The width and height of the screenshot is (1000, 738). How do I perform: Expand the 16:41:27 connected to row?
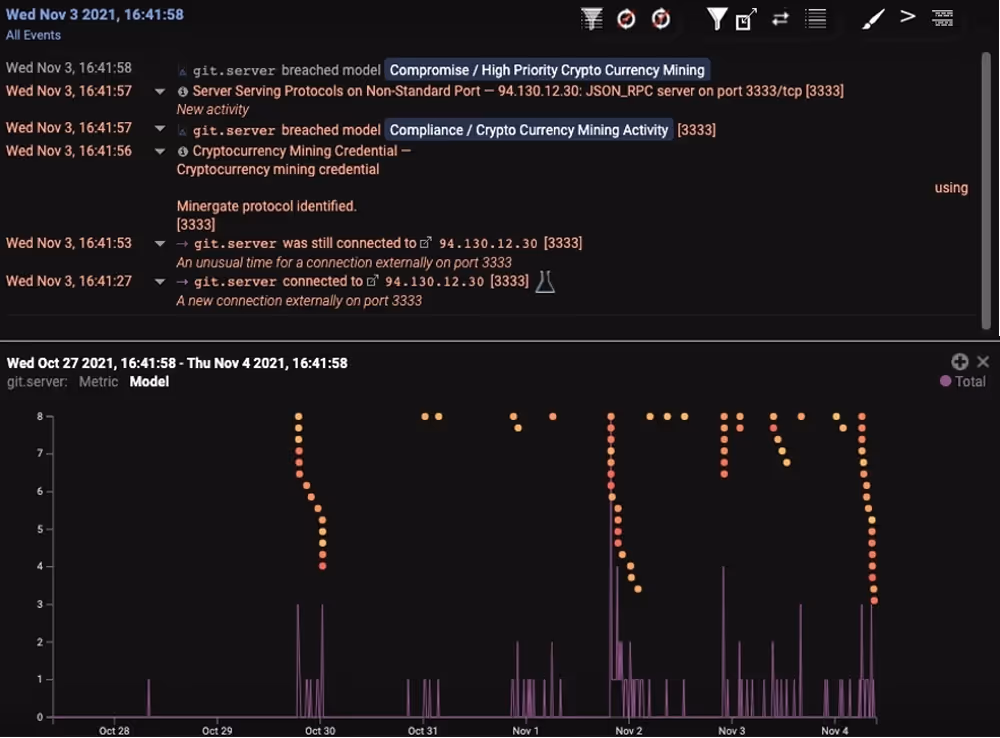point(160,281)
